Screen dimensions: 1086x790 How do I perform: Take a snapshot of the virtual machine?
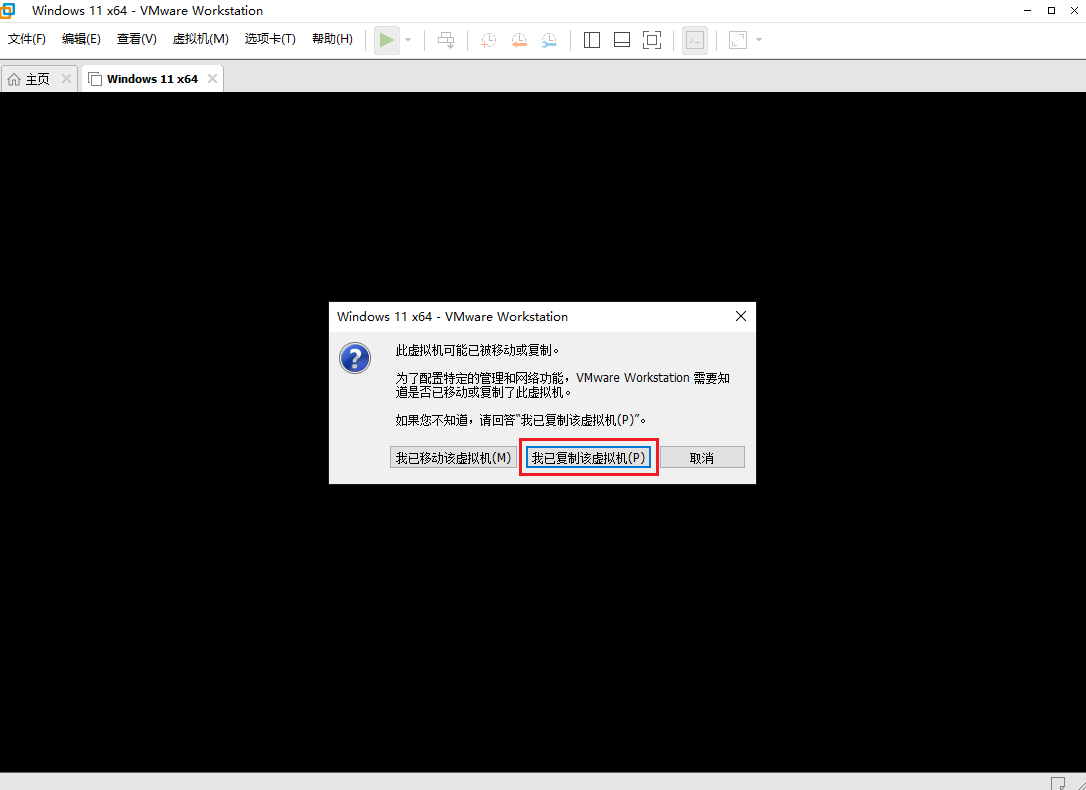(488, 40)
